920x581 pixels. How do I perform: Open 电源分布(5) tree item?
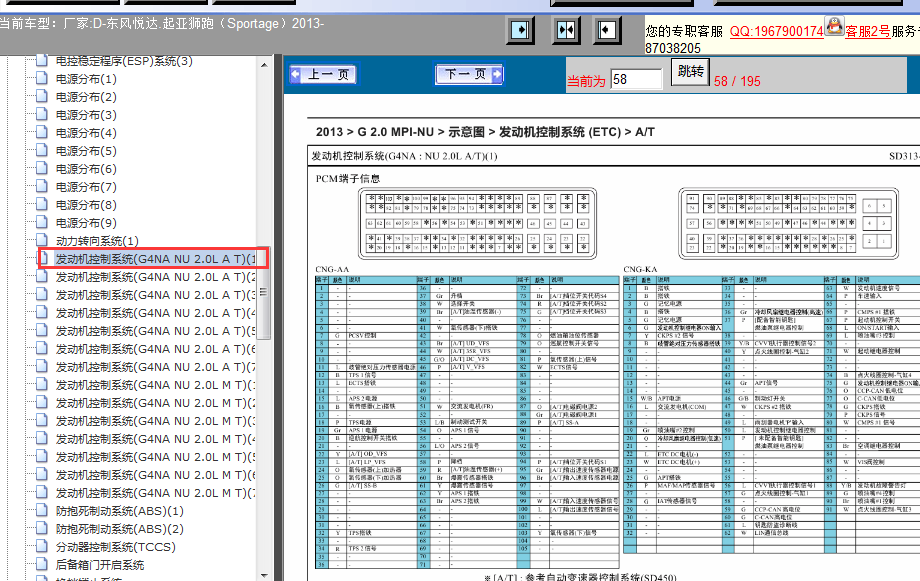[86, 151]
